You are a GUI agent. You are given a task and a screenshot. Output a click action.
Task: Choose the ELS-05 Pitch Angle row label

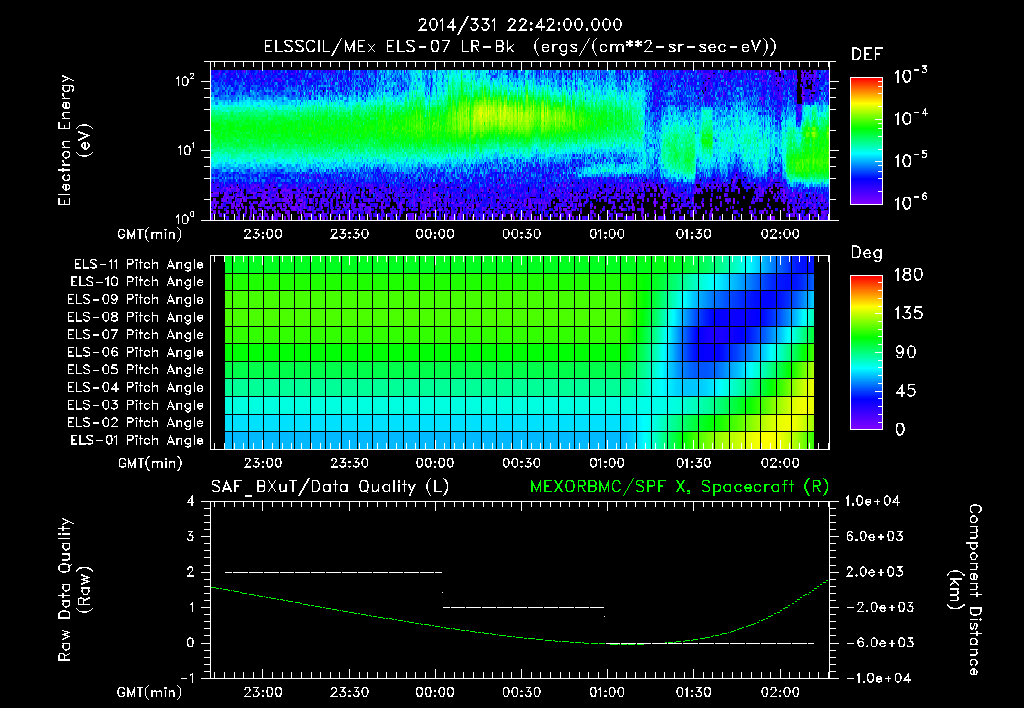136,370
